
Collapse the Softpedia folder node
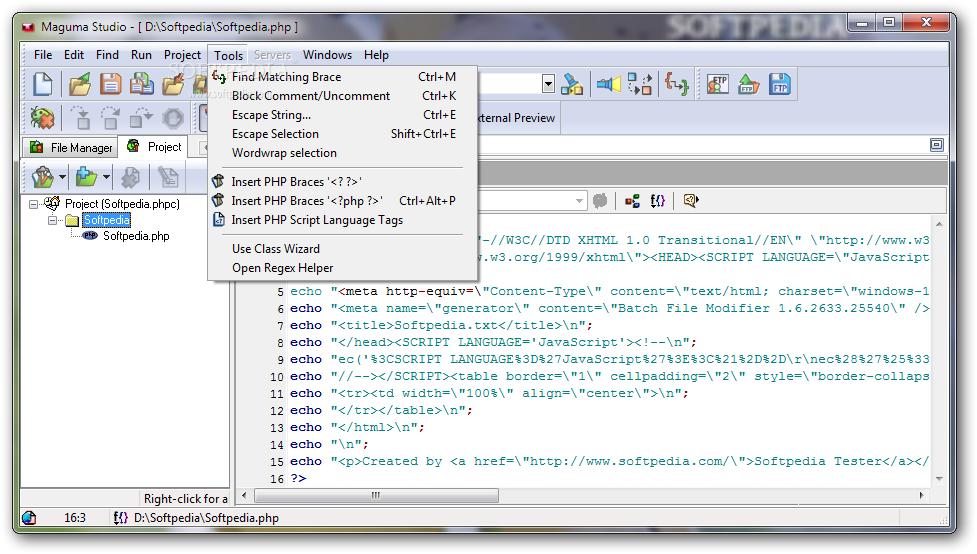(53, 220)
